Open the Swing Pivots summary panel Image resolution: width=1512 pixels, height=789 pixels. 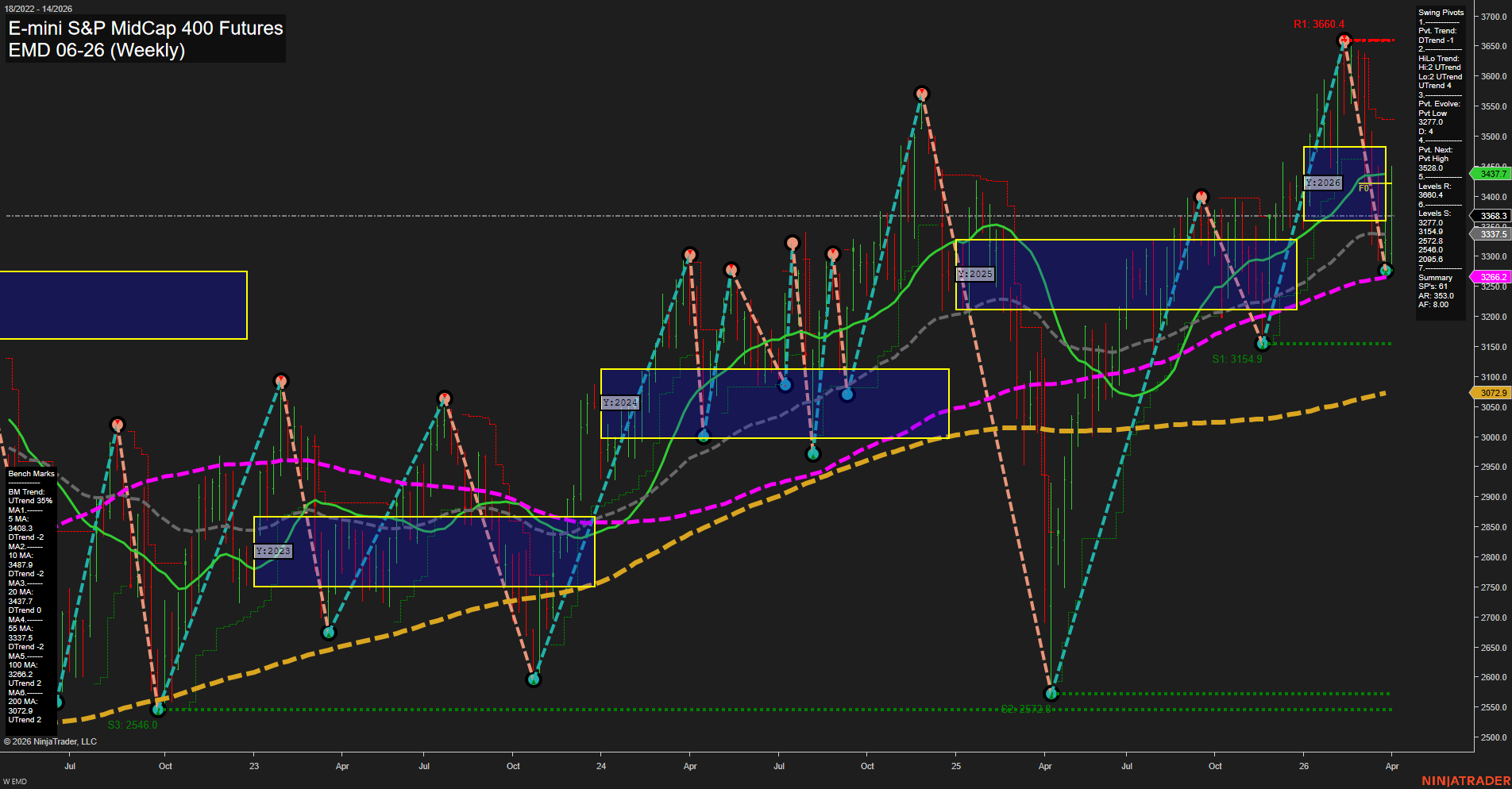[1440, 12]
